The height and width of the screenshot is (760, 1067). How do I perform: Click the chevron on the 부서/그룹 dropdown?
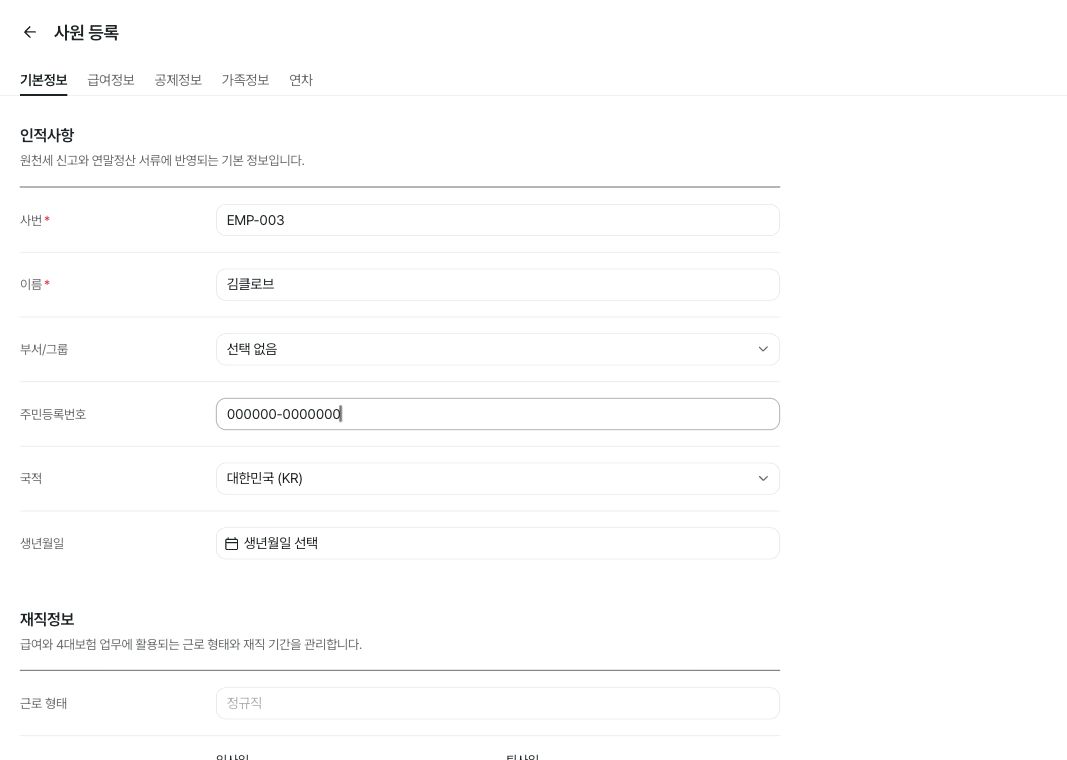(x=763, y=349)
